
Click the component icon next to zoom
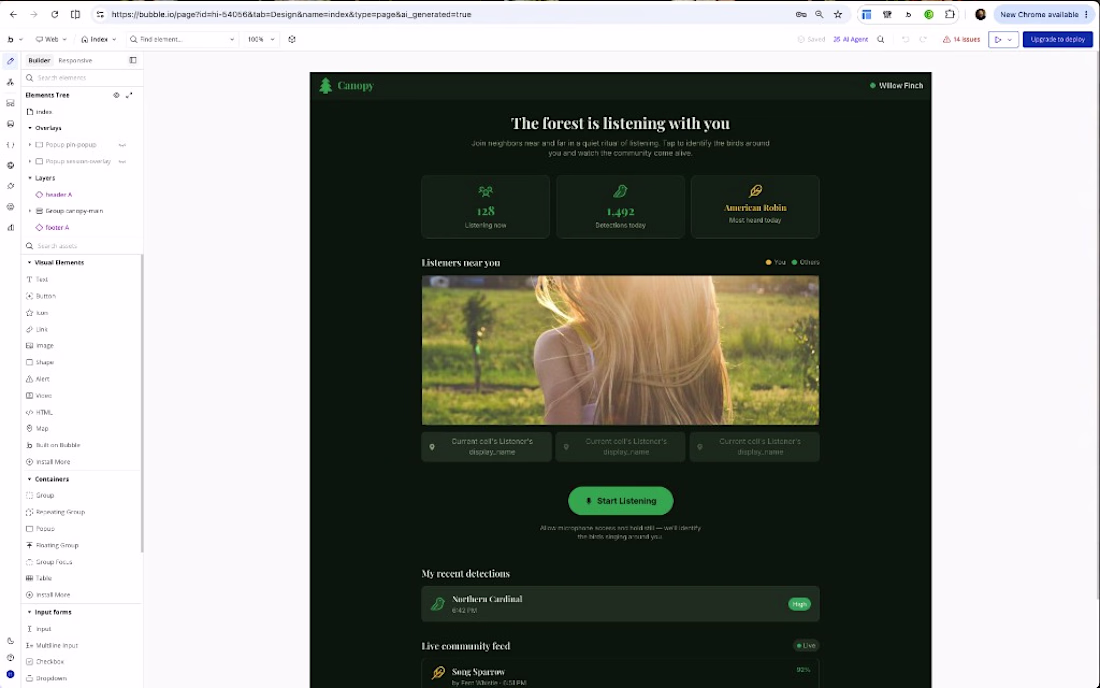[292, 39]
